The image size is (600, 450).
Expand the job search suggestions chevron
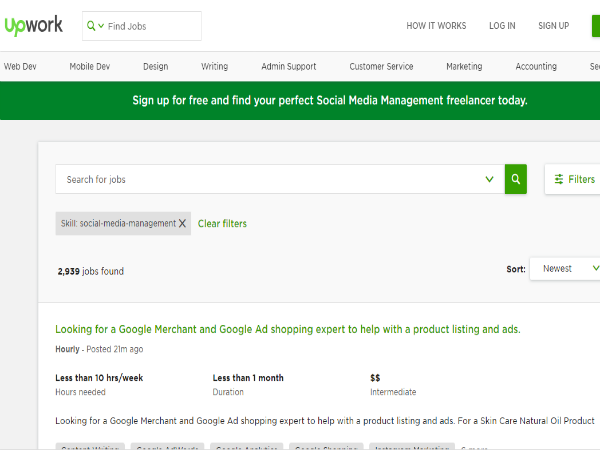click(489, 179)
